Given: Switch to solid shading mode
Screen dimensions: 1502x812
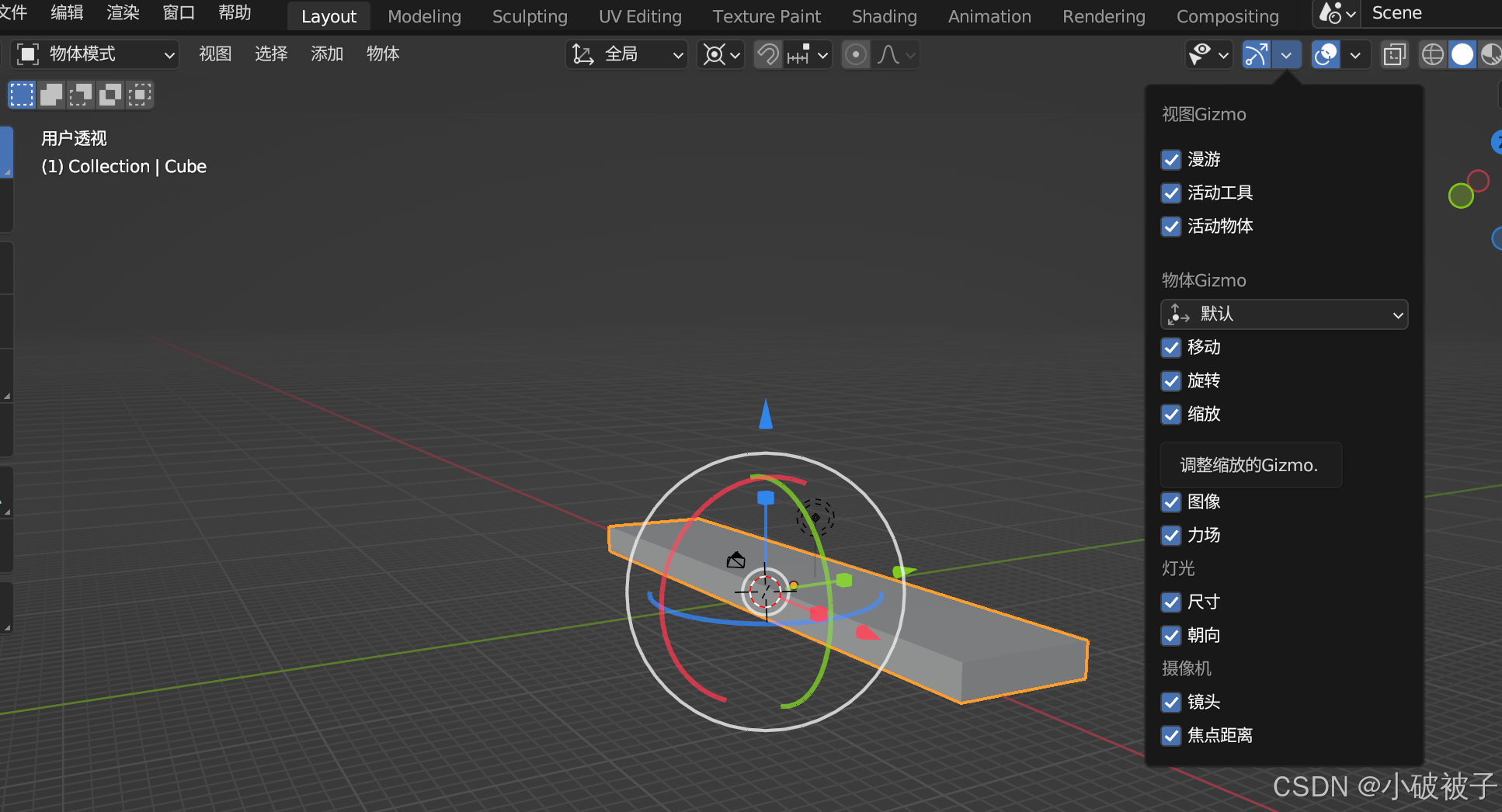Looking at the screenshot, I should [x=1462, y=54].
